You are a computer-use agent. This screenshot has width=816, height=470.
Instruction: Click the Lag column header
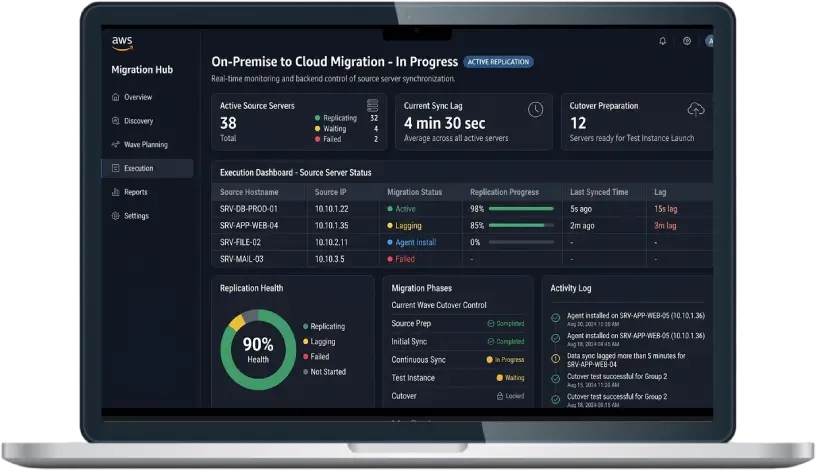660,192
